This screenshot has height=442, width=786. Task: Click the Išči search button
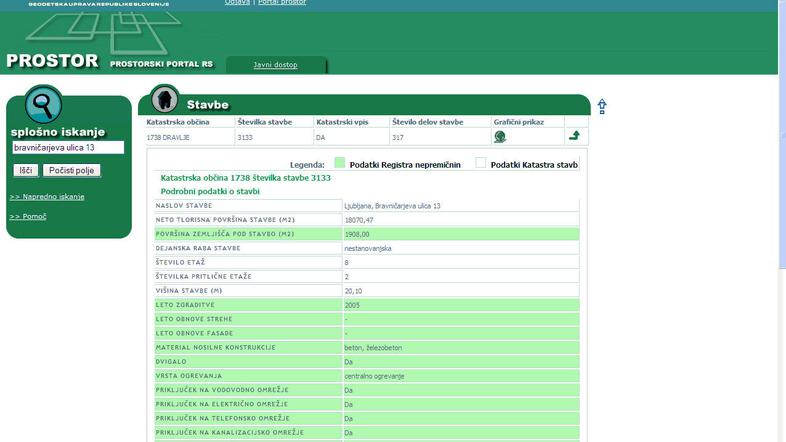pyautogui.click(x=26, y=171)
